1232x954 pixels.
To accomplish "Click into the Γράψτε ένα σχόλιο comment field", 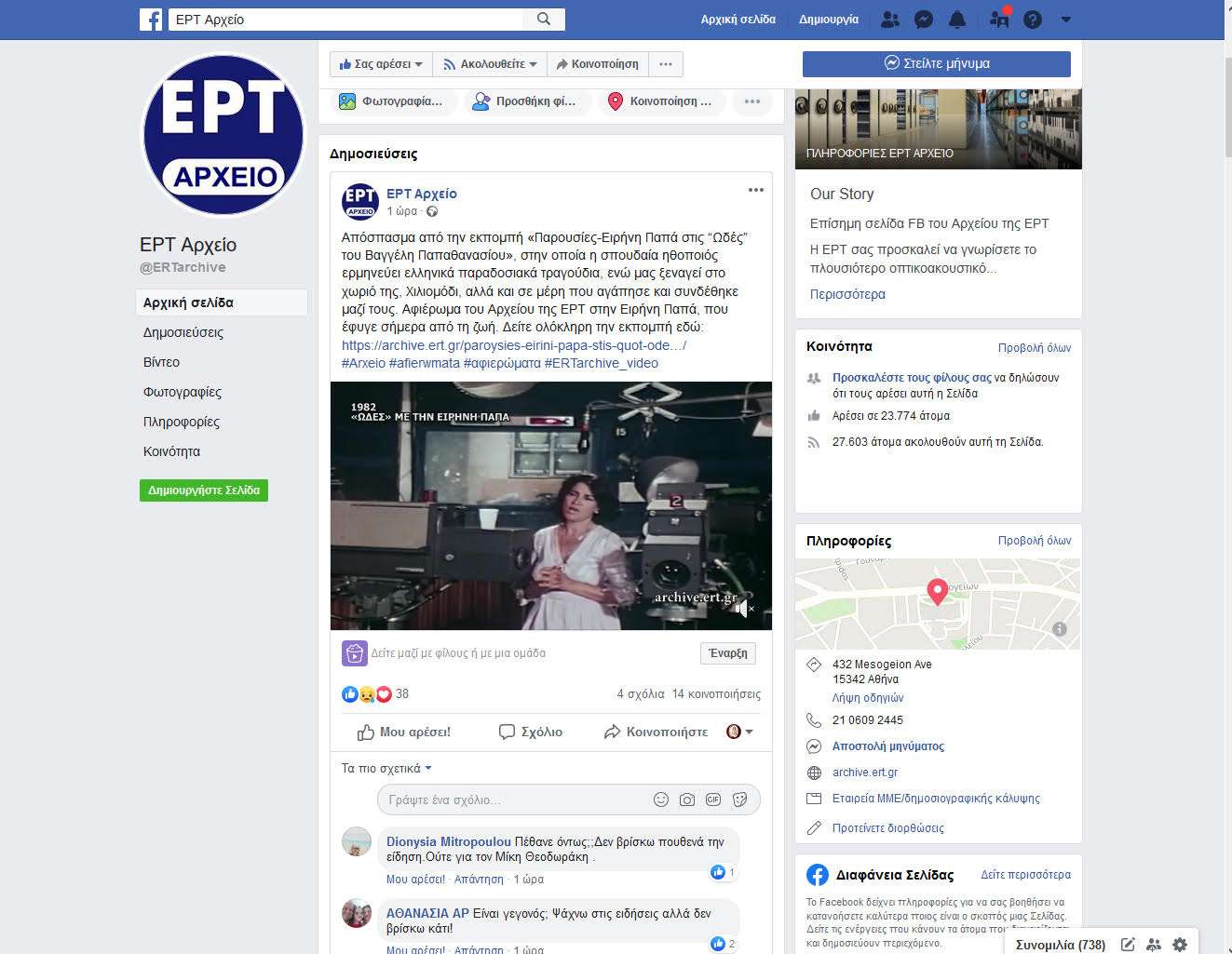I will (x=512, y=799).
